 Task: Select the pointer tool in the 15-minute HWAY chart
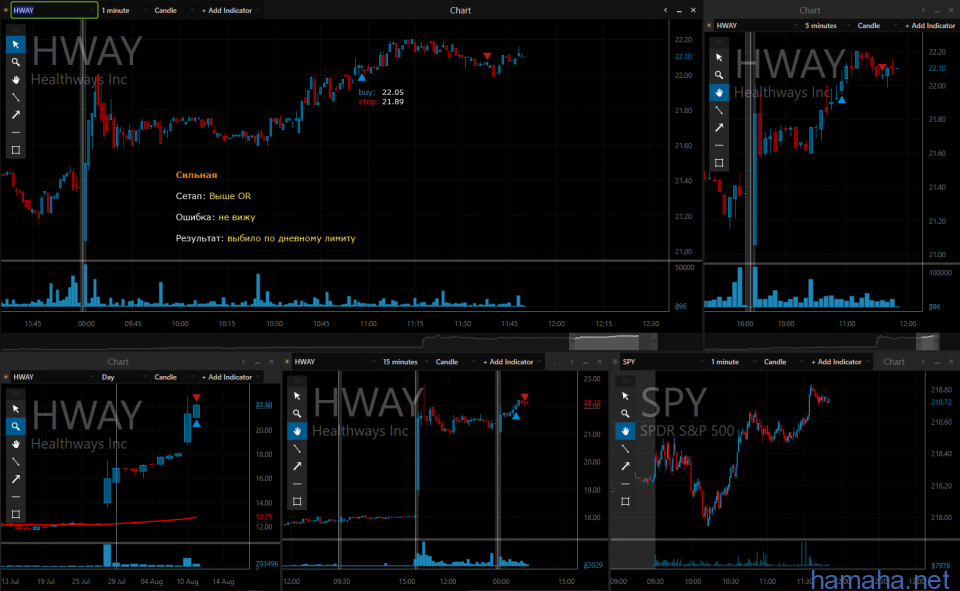297,396
